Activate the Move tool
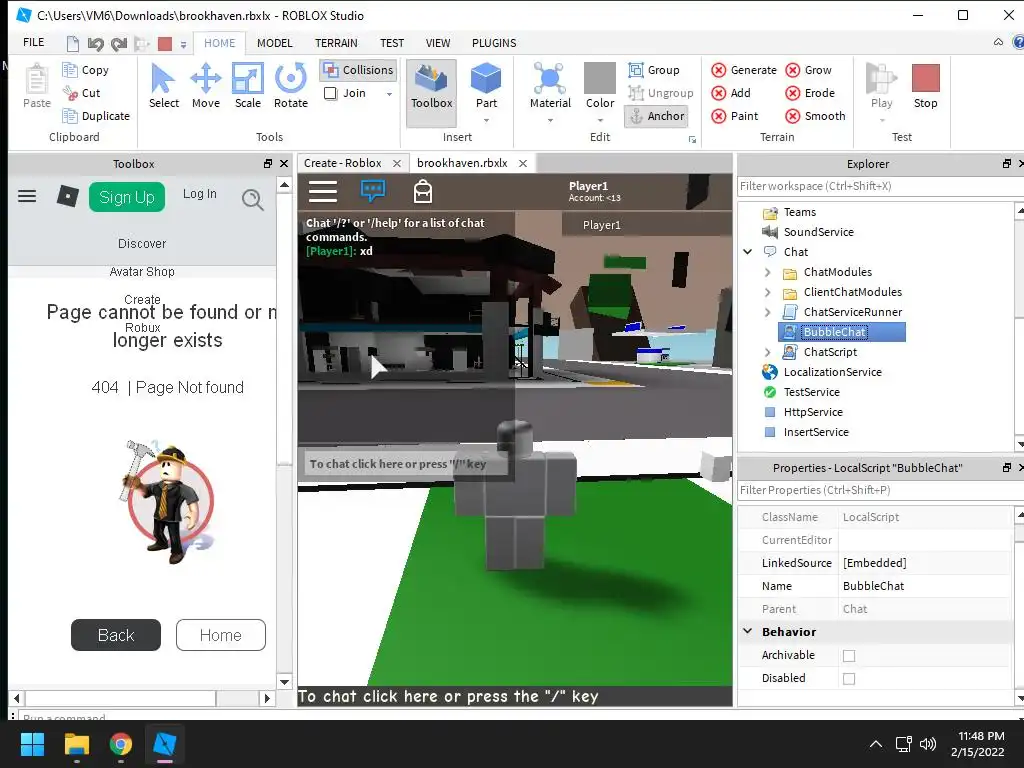Viewport: 1024px width, 768px height. (x=206, y=86)
